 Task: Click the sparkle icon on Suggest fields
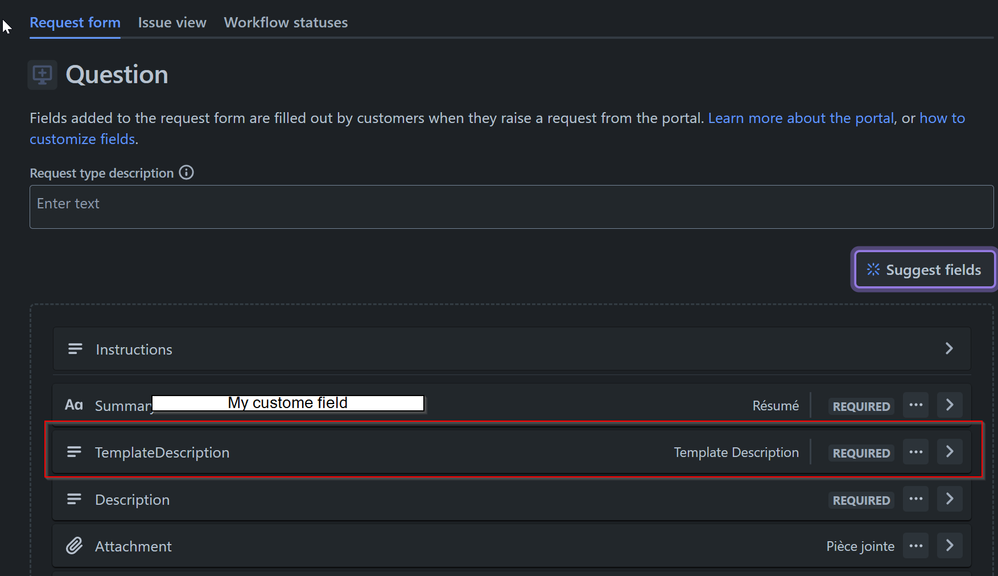(x=872, y=269)
